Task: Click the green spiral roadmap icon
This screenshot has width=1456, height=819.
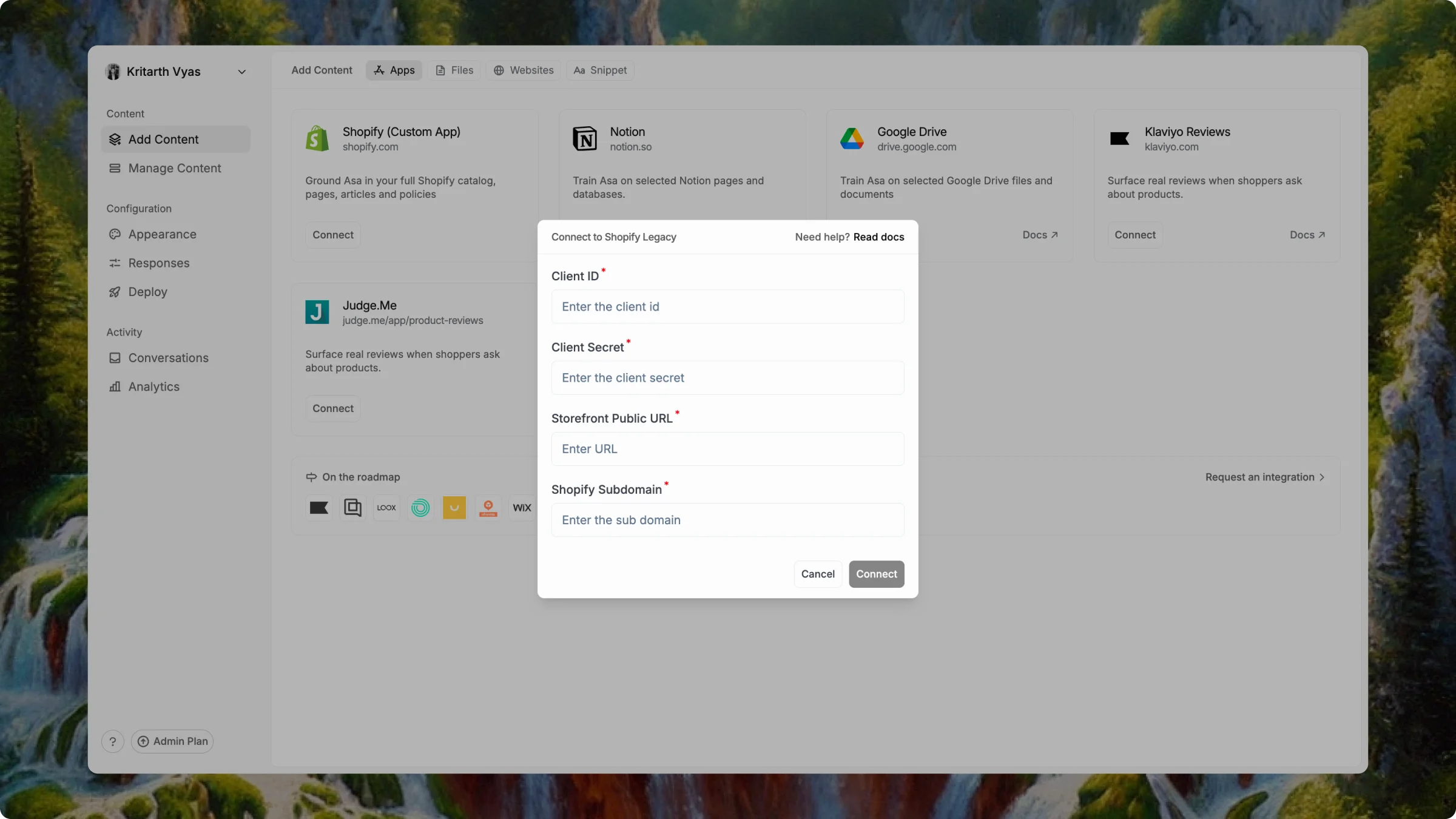Action: (420, 508)
